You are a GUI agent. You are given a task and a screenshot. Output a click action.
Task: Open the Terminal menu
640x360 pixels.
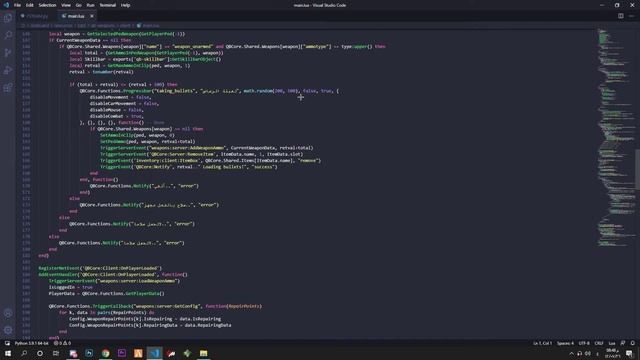[108, 5]
